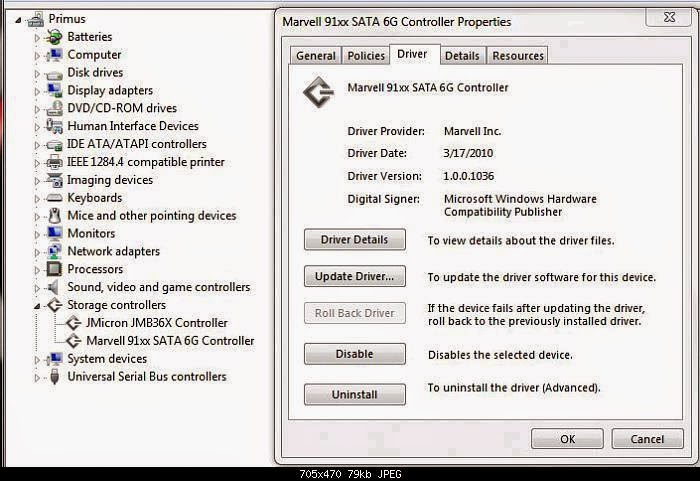Click the IEEE 1284.4 printer icon
This screenshot has width=700, height=481.
pyautogui.click(x=54, y=162)
